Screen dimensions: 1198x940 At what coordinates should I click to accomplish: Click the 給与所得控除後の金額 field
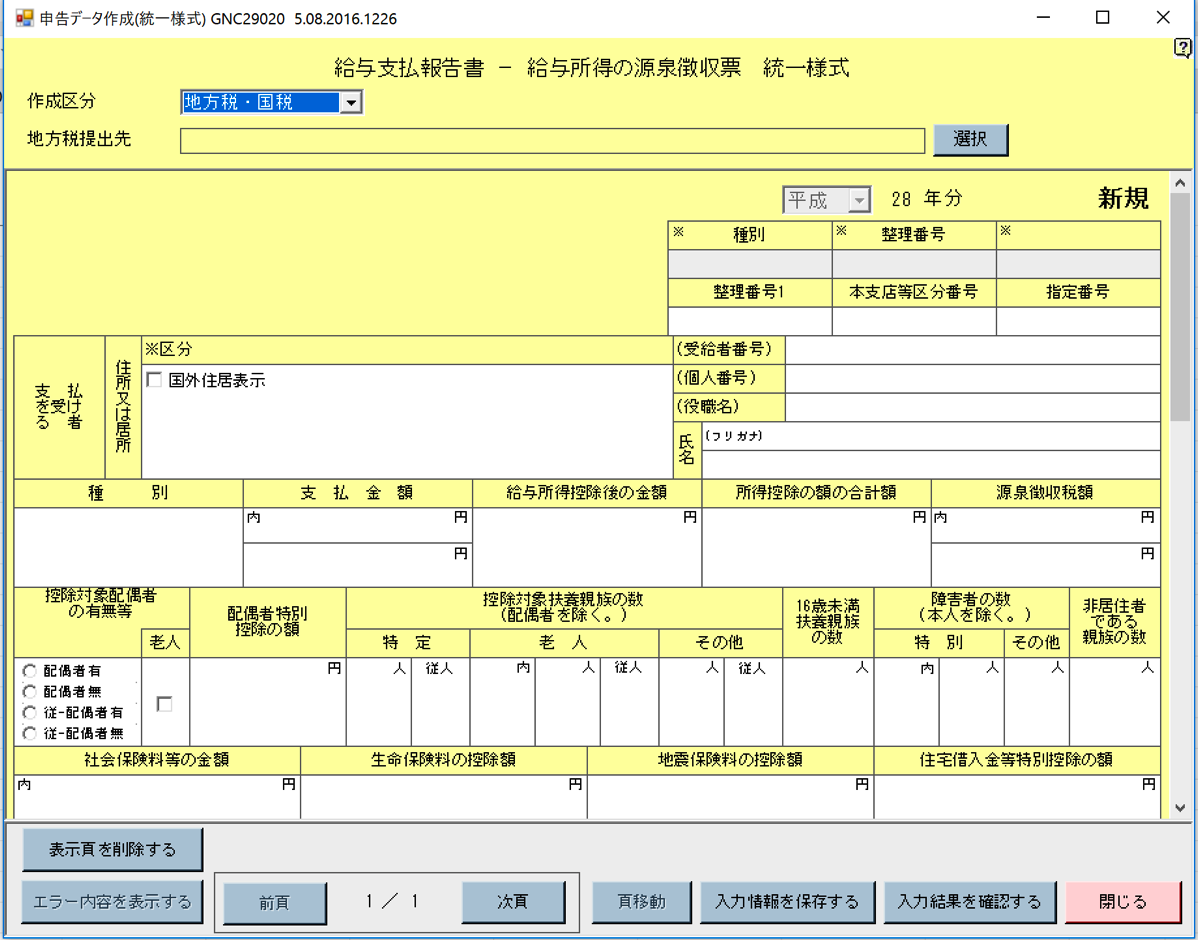(x=587, y=547)
